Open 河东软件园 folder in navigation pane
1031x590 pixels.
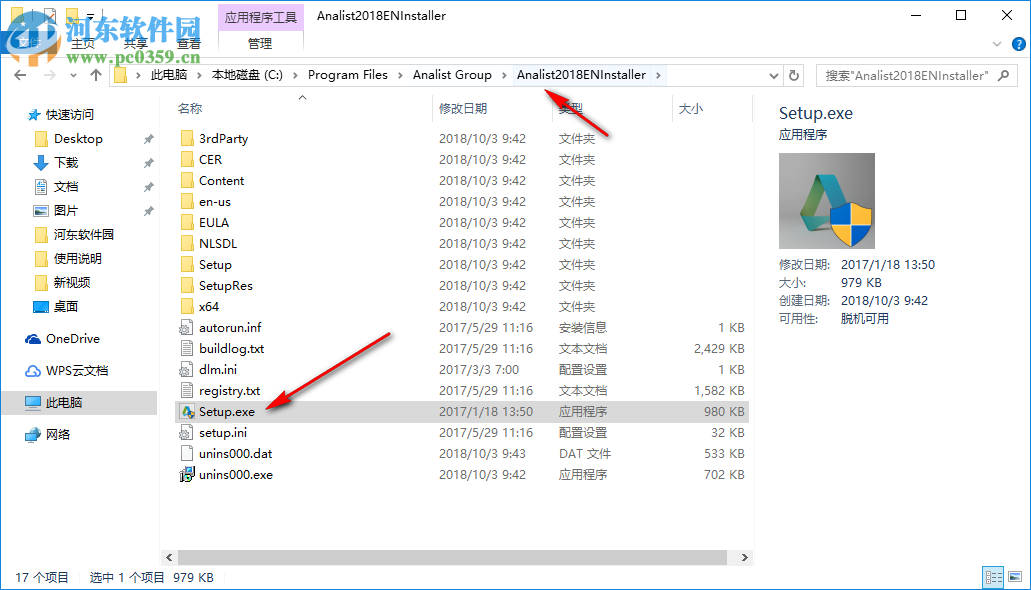tap(84, 235)
